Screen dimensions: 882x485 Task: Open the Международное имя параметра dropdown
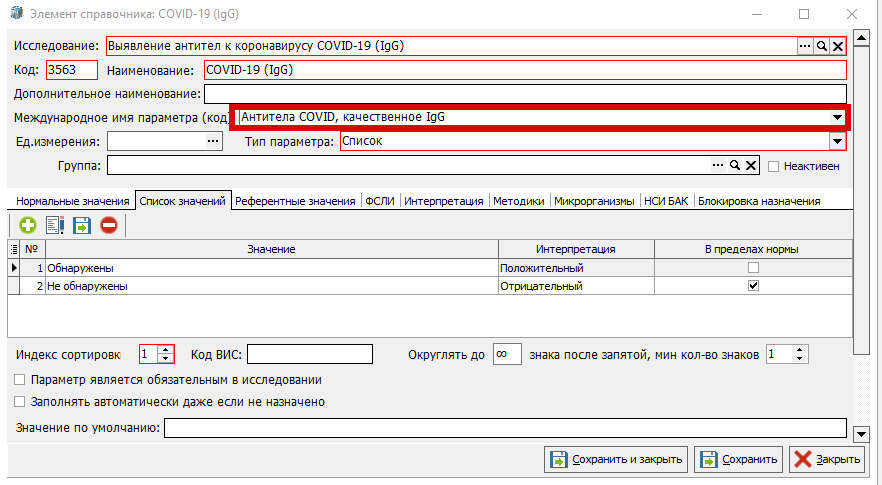[837, 118]
